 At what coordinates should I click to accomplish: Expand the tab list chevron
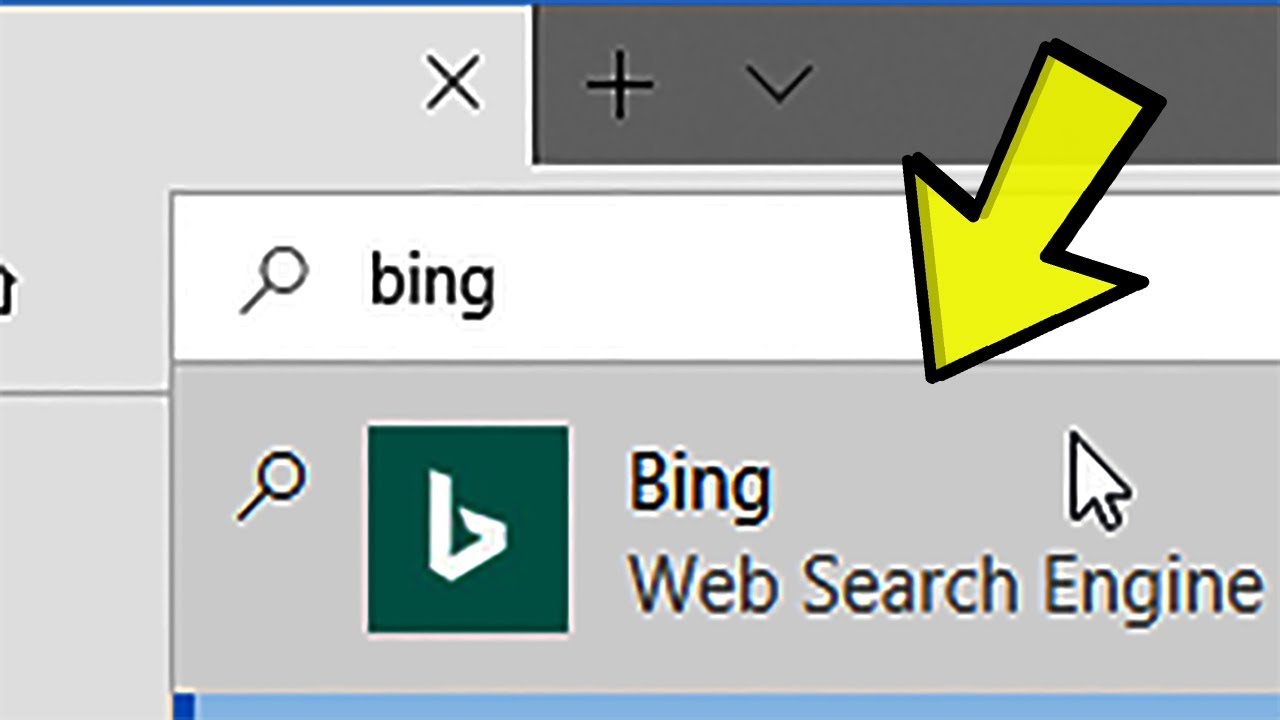click(x=779, y=85)
